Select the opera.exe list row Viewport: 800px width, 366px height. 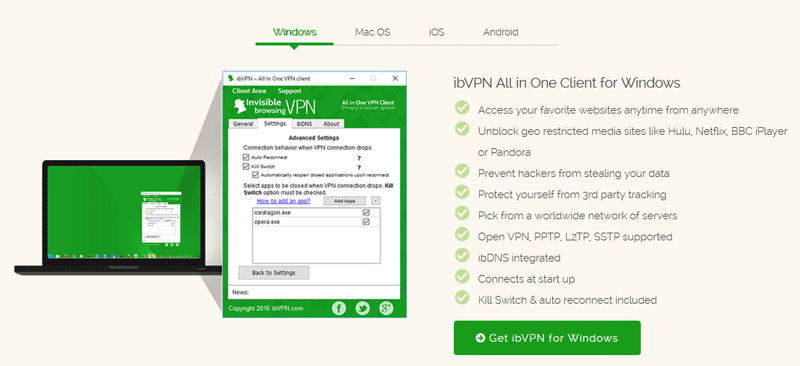pyautogui.click(x=316, y=222)
